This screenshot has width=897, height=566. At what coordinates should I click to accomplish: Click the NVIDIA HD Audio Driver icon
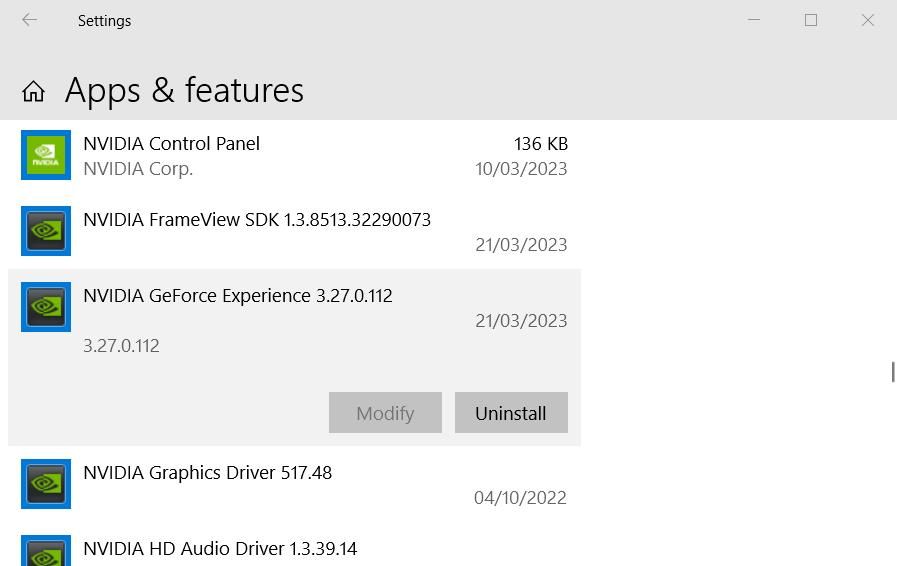pos(46,552)
